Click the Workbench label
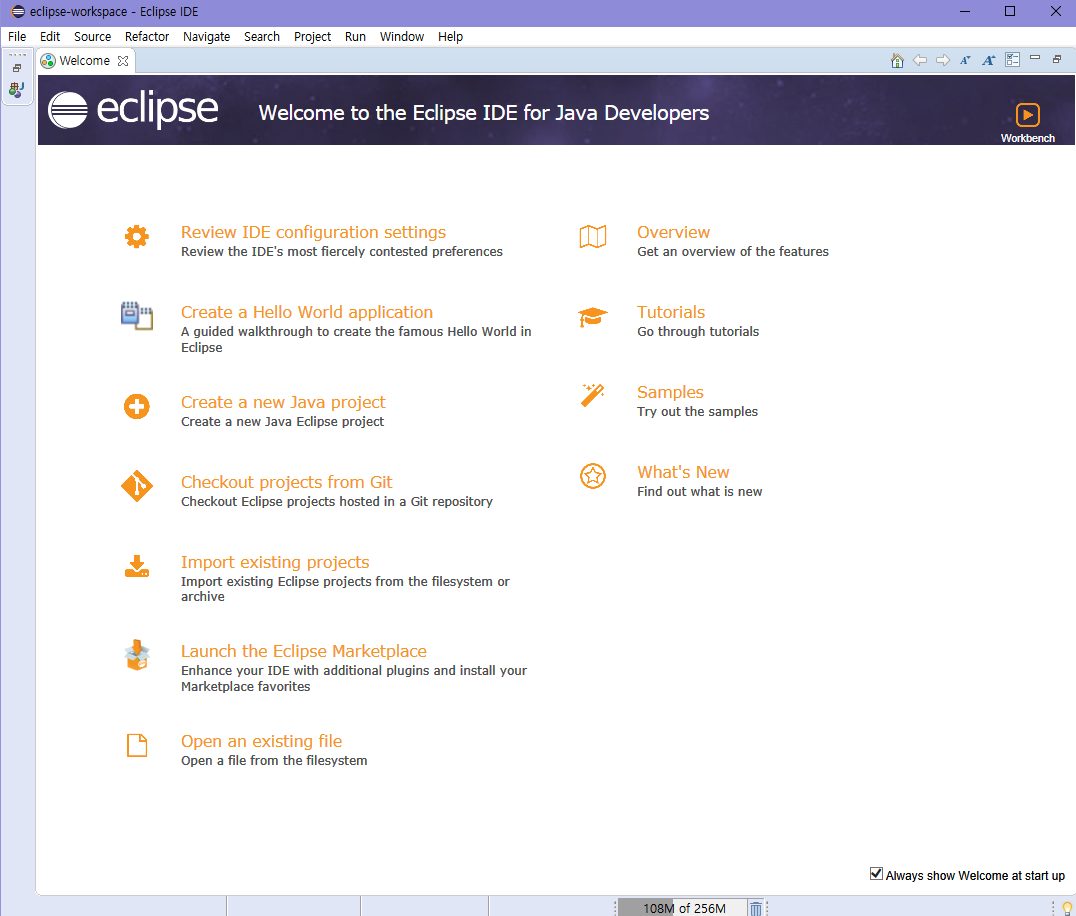The image size is (1076, 916). 1027,138
